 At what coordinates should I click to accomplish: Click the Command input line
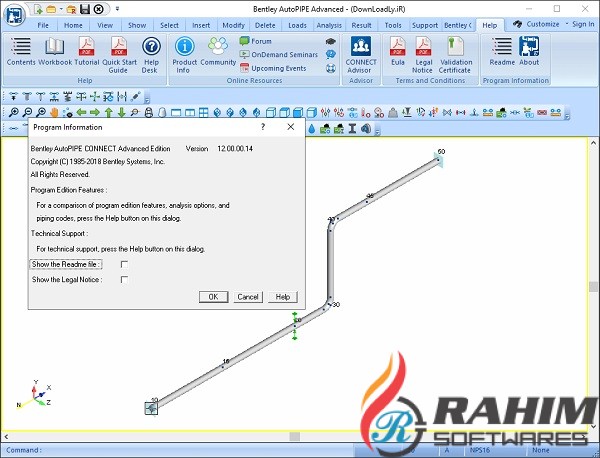(178, 450)
